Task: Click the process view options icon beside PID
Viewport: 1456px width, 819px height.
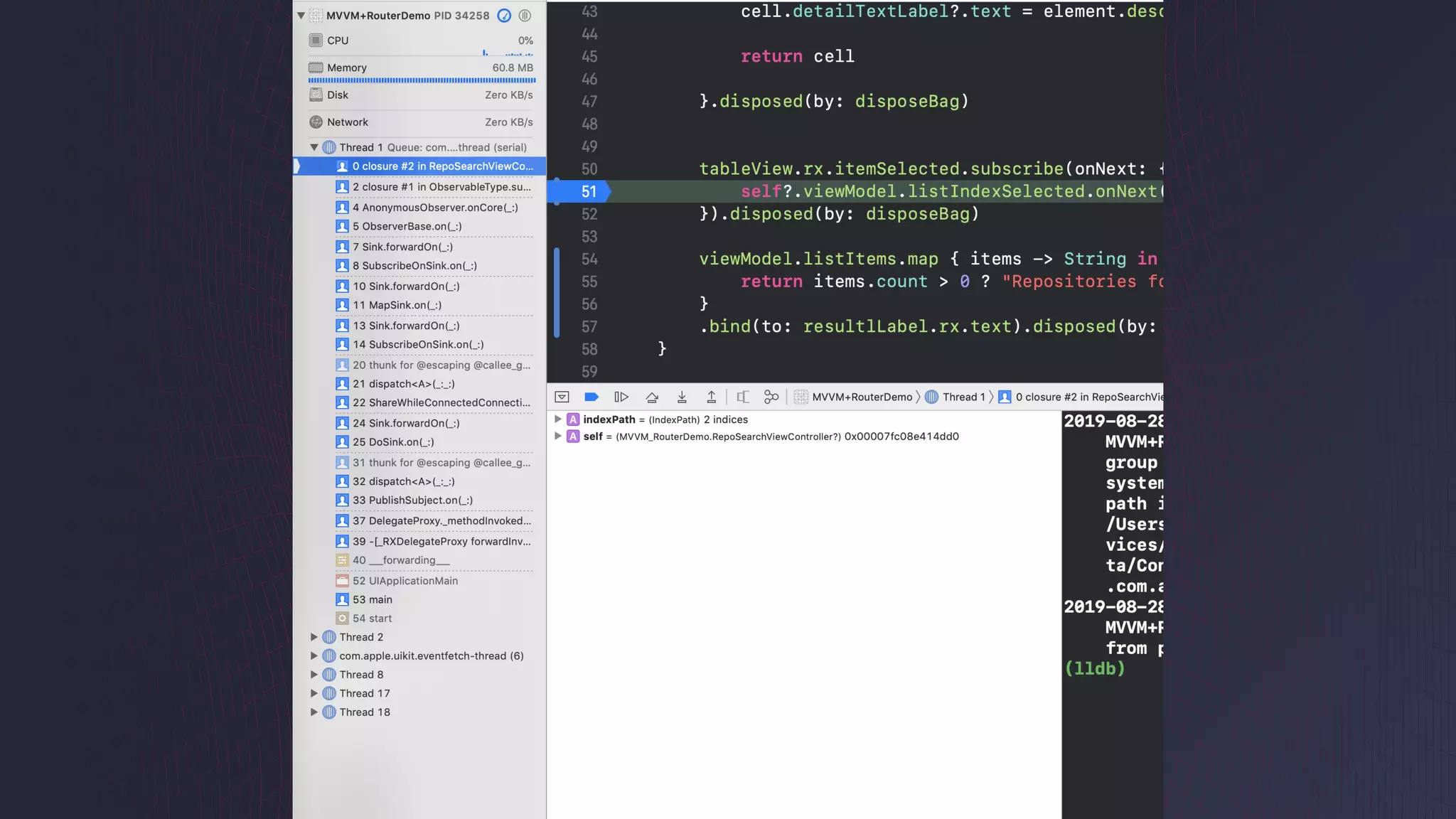Action: point(525,16)
